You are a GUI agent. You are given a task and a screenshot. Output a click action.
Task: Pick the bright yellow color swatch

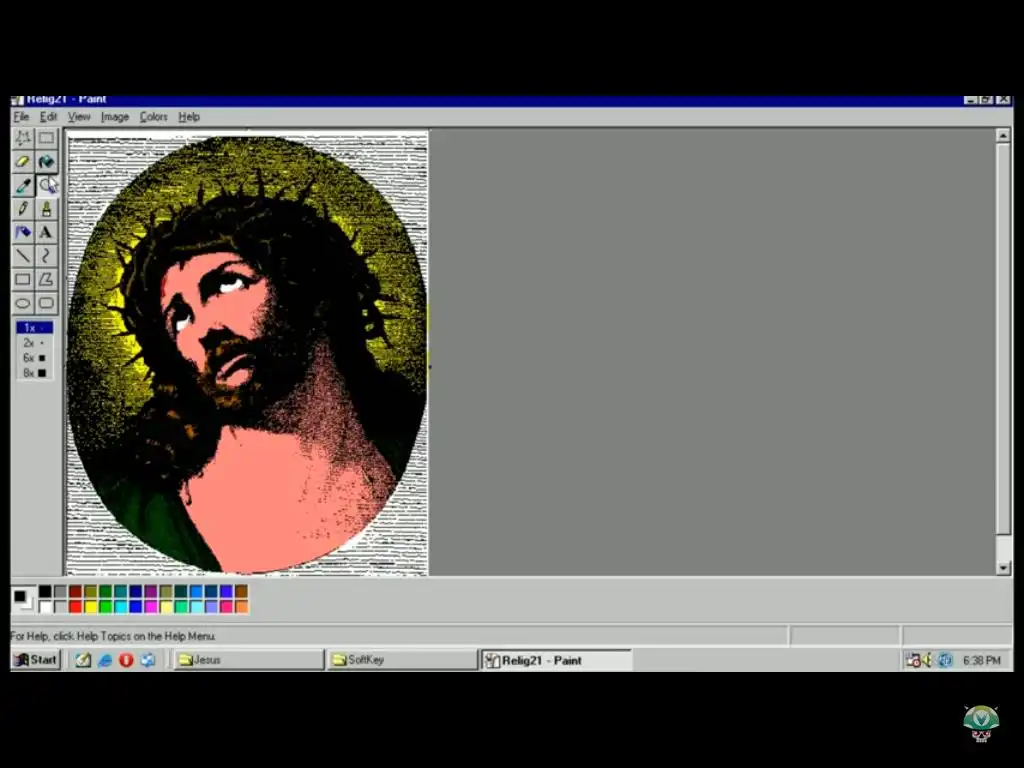[x=91, y=607]
